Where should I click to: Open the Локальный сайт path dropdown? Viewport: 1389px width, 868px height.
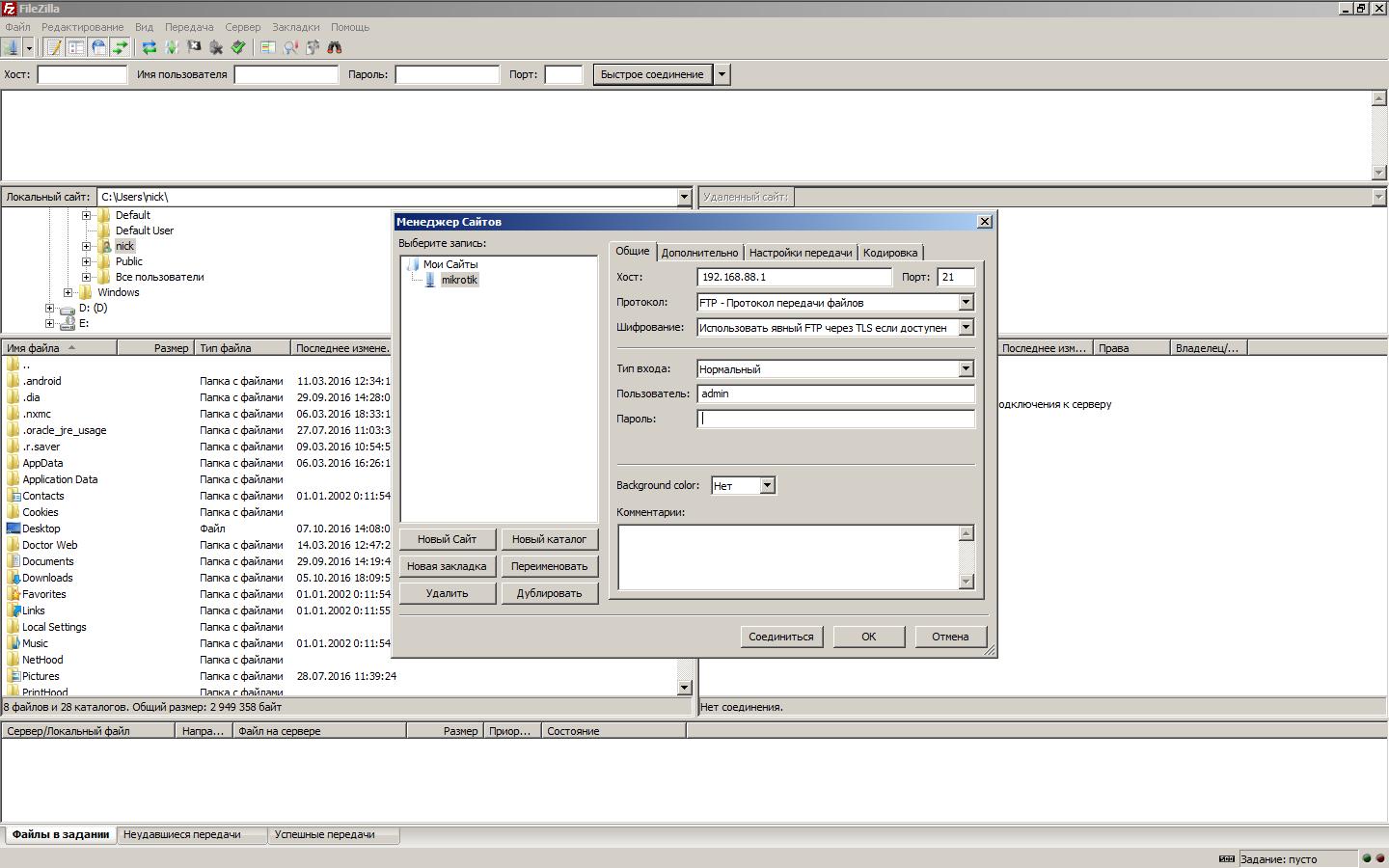click(x=684, y=197)
